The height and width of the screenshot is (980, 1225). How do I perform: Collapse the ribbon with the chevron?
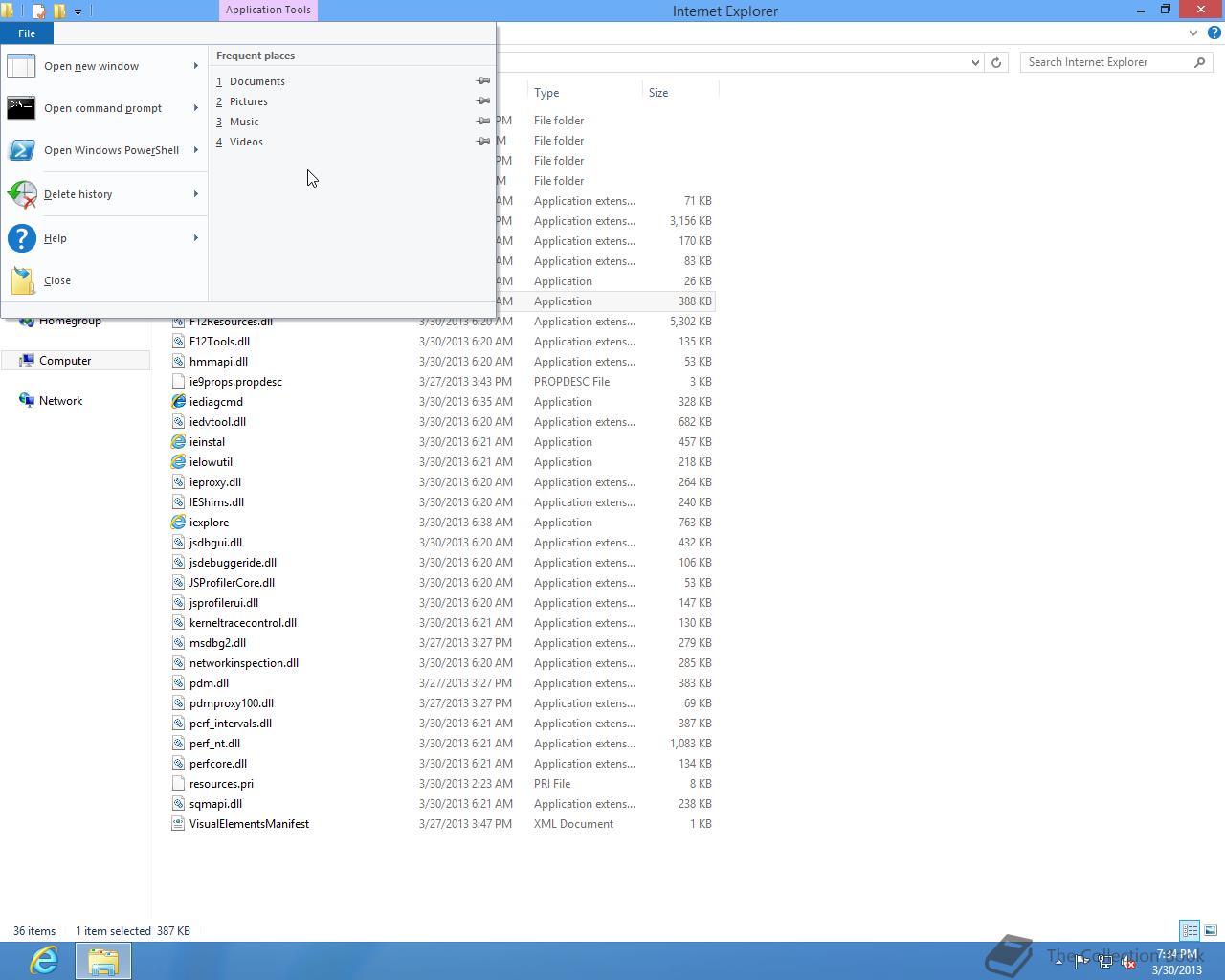point(1192,33)
